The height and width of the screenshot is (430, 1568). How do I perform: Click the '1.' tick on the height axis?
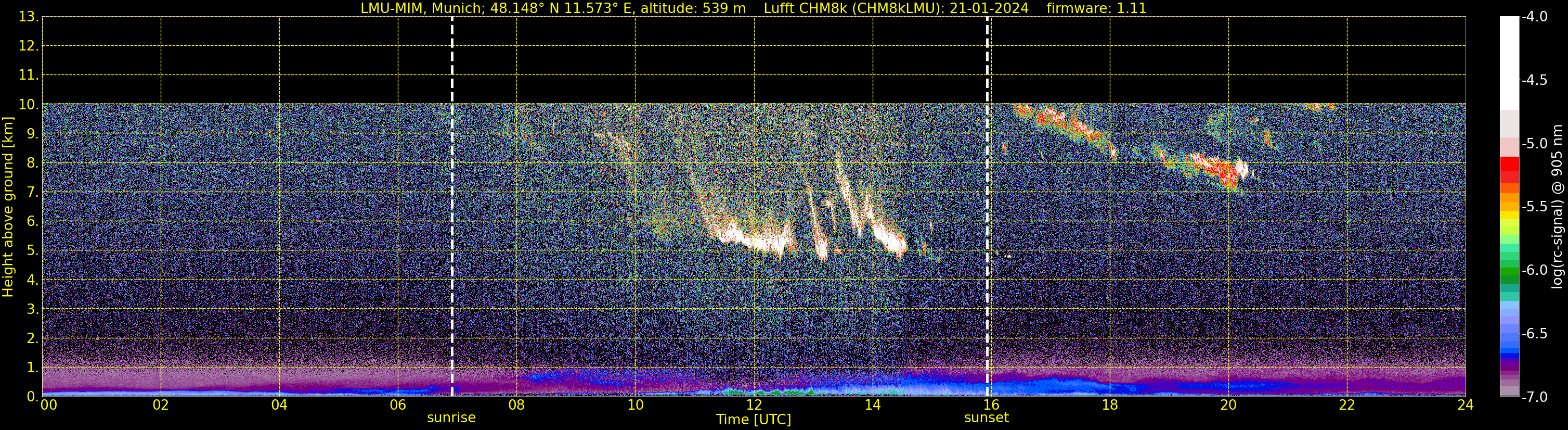32,368
